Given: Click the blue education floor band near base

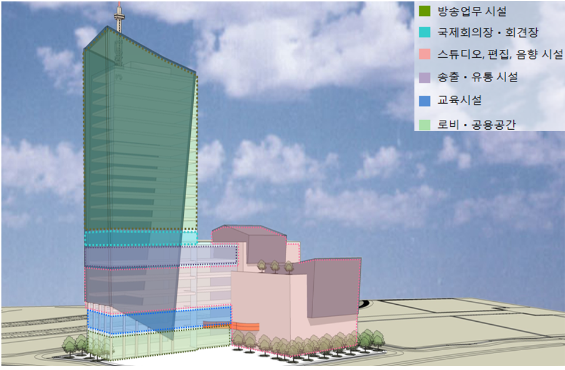Looking at the screenshot, I should 159,320.
